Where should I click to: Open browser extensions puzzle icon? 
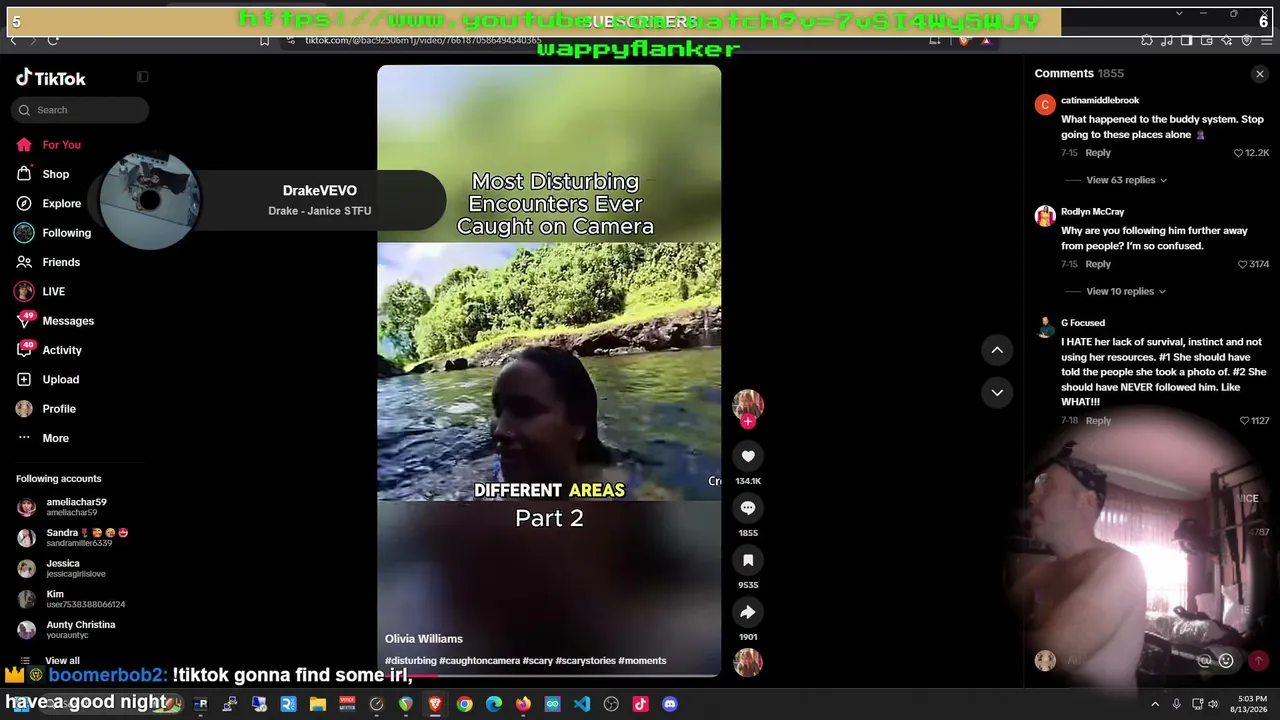1147,40
